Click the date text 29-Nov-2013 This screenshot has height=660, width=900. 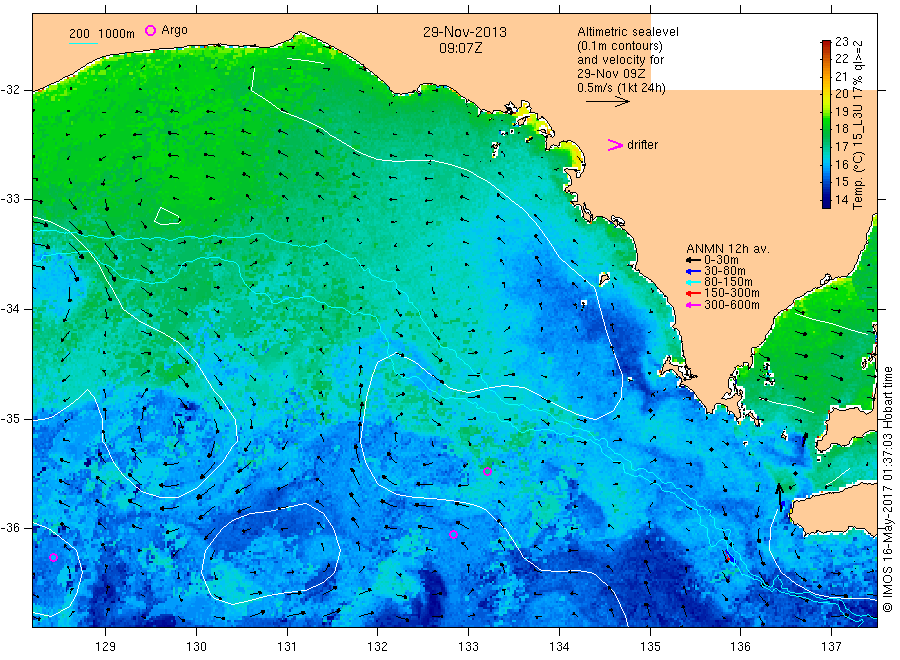[x=465, y=32]
